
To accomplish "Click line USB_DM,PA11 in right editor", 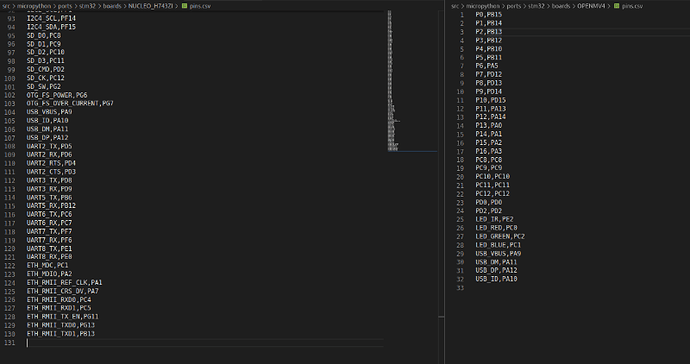I will (x=496, y=262).
